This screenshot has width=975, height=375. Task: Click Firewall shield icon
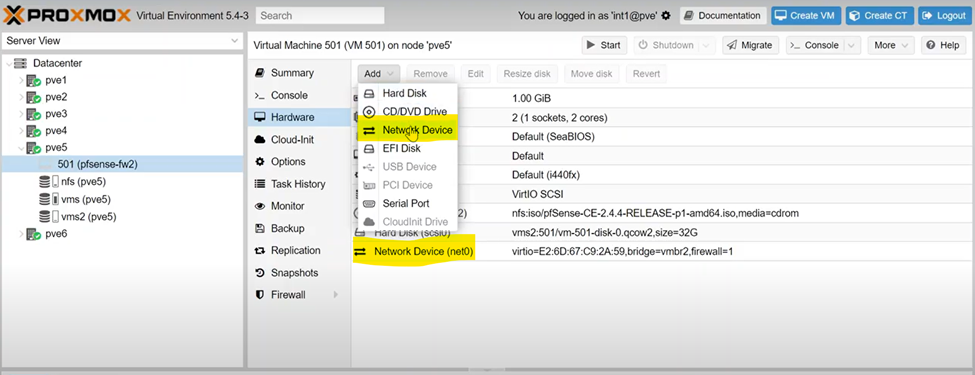point(260,295)
